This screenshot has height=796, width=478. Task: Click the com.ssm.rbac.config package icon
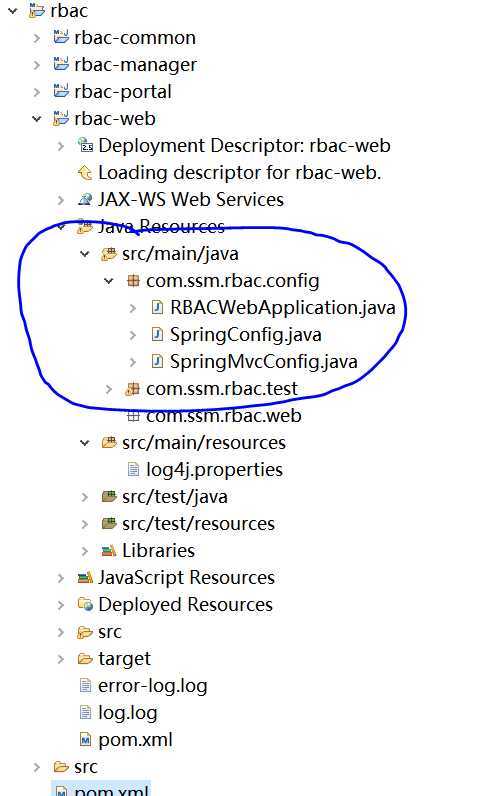point(133,280)
